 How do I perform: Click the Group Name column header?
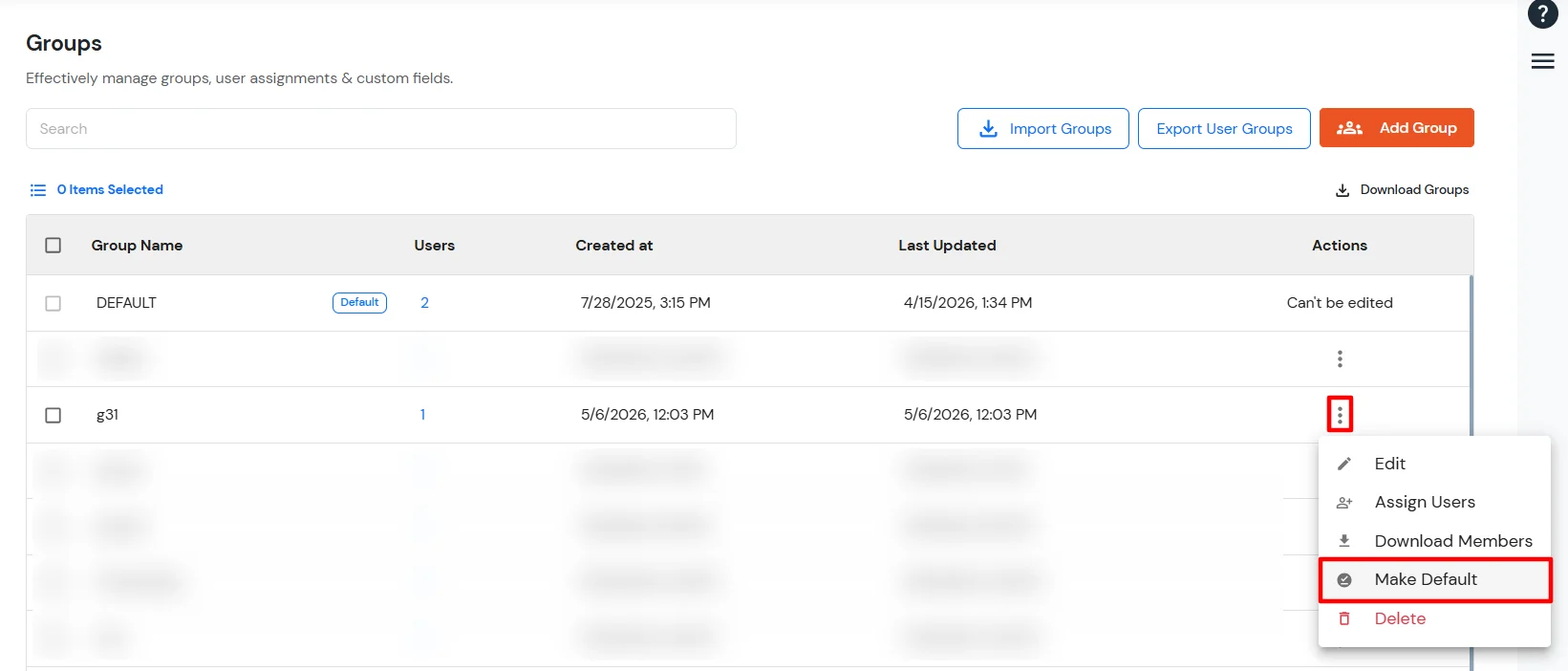click(137, 246)
